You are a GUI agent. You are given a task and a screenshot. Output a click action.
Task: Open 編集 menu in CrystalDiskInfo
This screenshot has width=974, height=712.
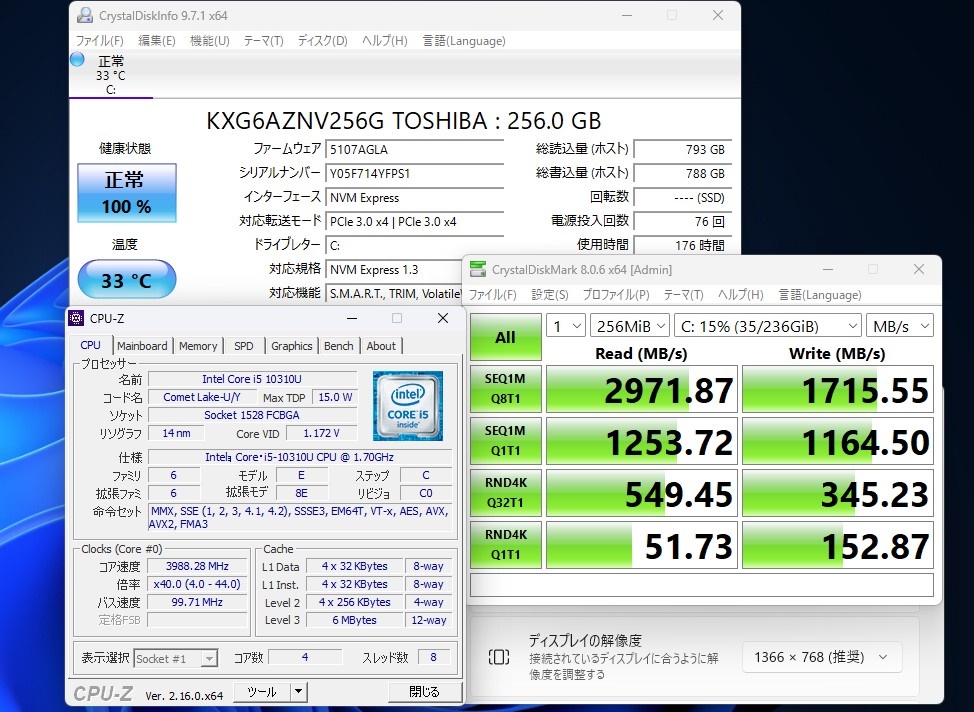157,41
